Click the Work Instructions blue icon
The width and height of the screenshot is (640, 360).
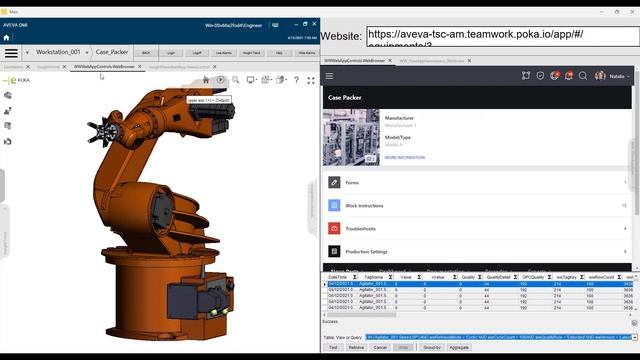click(x=334, y=205)
